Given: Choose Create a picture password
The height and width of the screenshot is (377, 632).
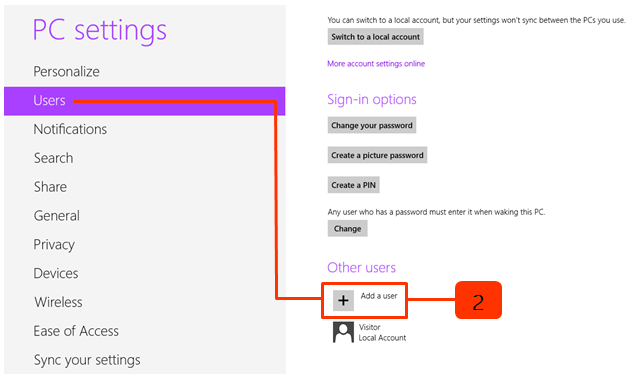Looking at the screenshot, I should [x=377, y=155].
